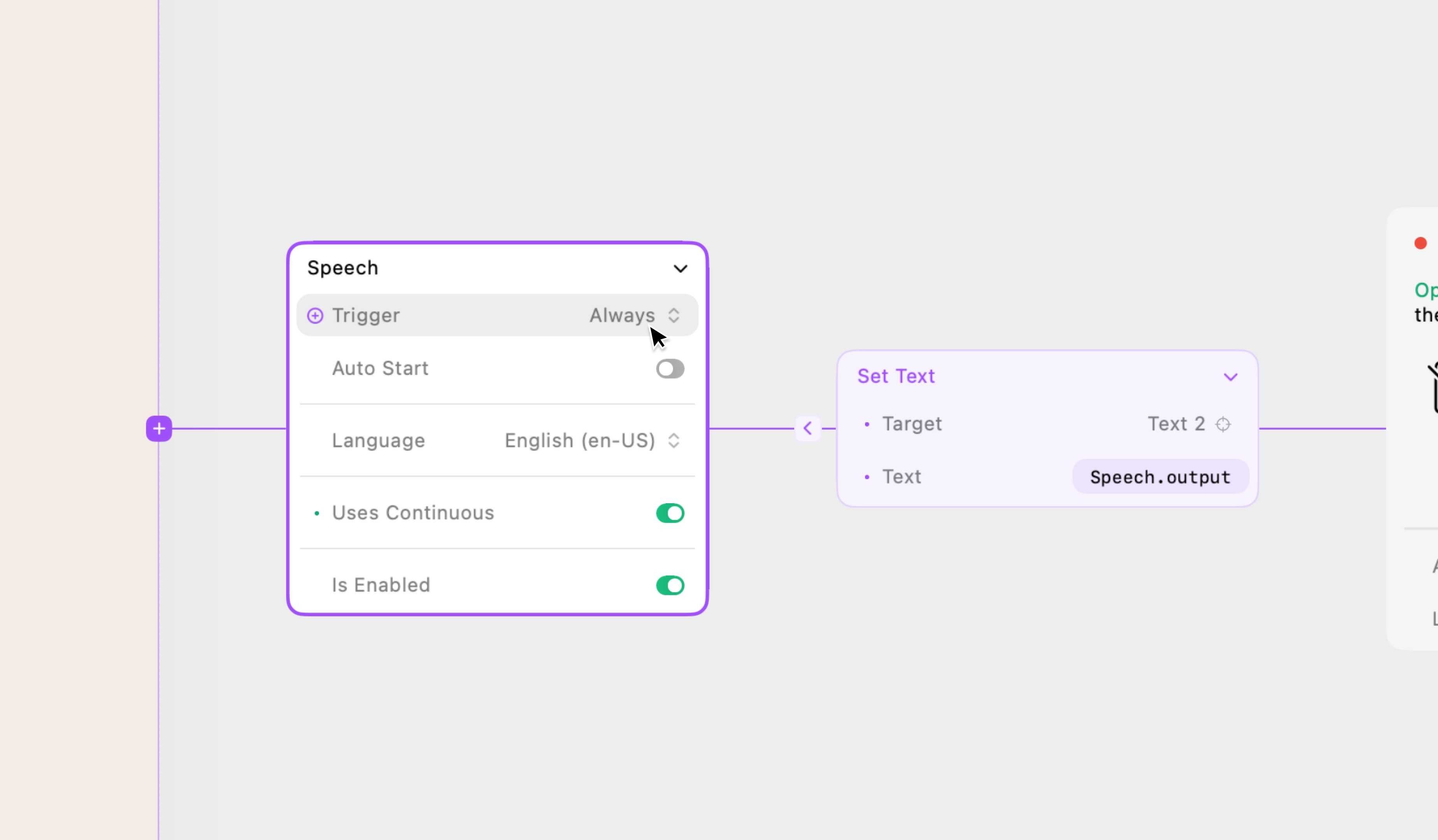Click the crosshair target picker next to Text 2

1223,424
